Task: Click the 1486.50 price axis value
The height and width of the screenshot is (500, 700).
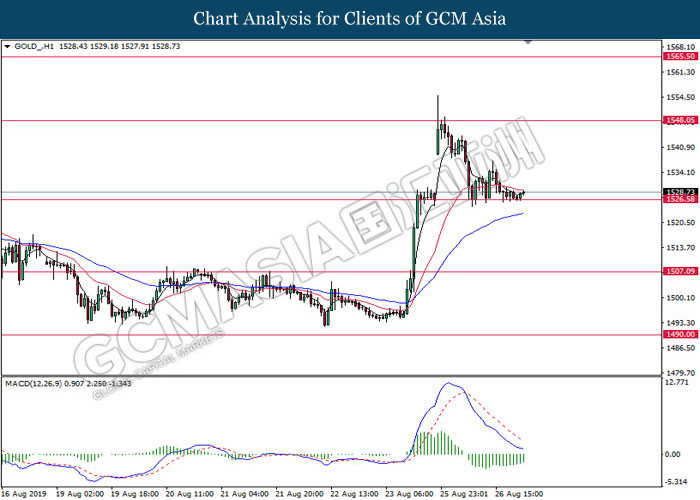Action: (680, 348)
